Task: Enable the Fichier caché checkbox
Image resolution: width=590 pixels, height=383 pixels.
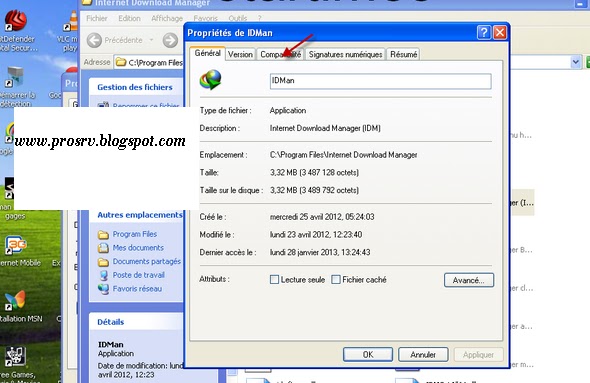Action: pyautogui.click(x=336, y=280)
